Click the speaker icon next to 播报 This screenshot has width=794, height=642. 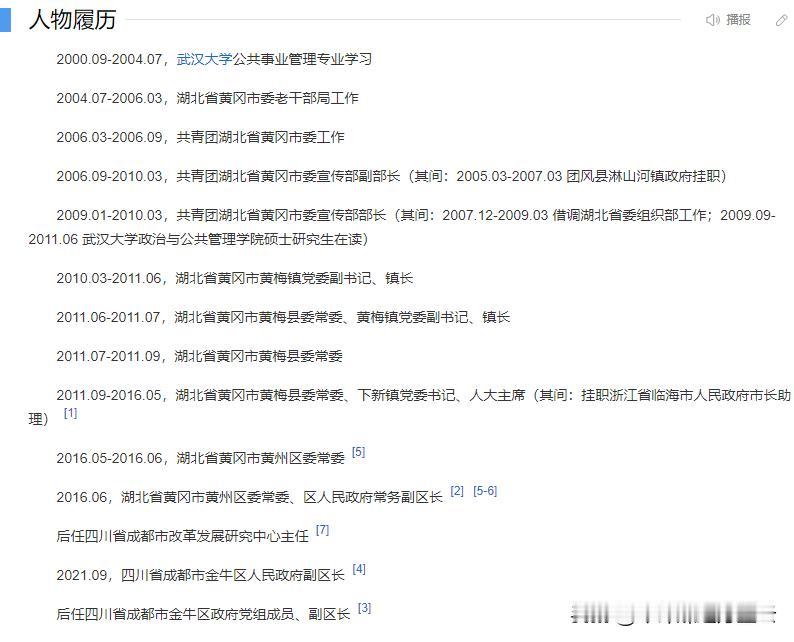pyautogui.click(x=712, y=20)
